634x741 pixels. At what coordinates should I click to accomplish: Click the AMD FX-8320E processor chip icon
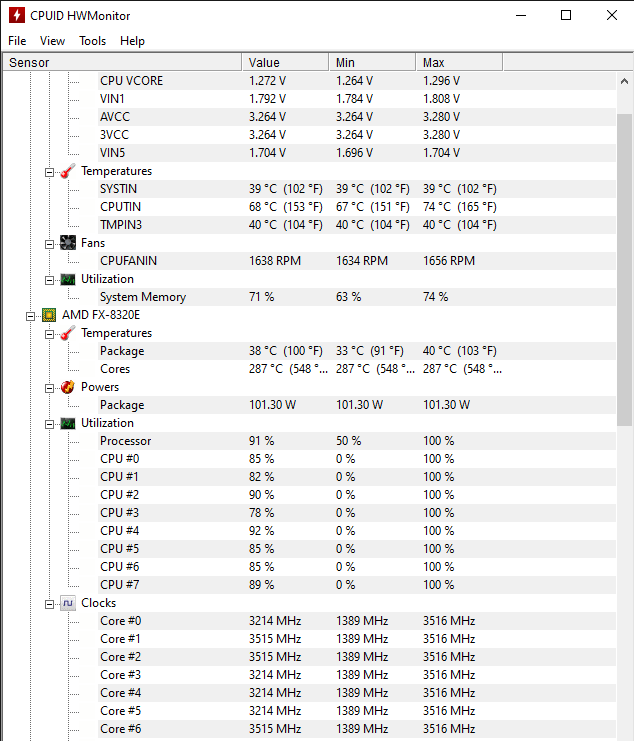(x=49, y=315)
